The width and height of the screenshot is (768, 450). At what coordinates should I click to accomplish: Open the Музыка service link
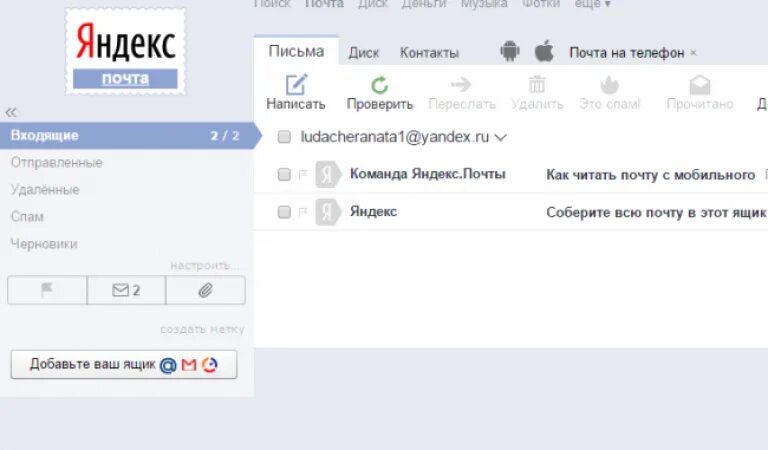[484, 4]
